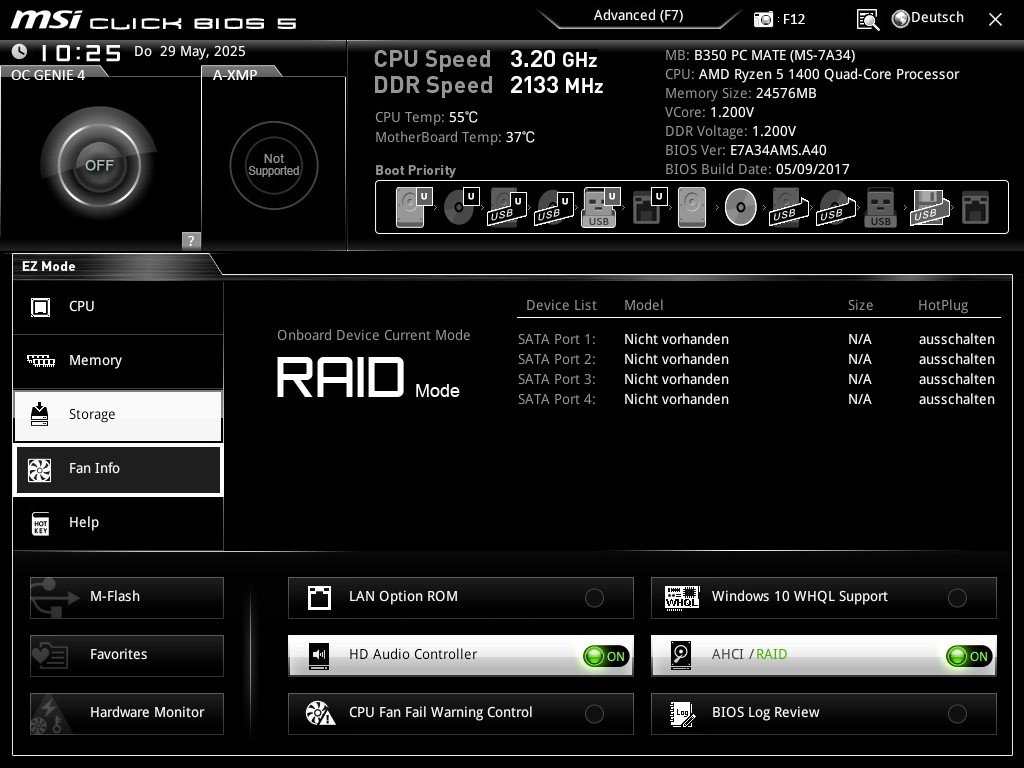Click the CPU Fan Fail Warning Control label
This screenshot has width=1024, height=768.
tap(440, 712)
